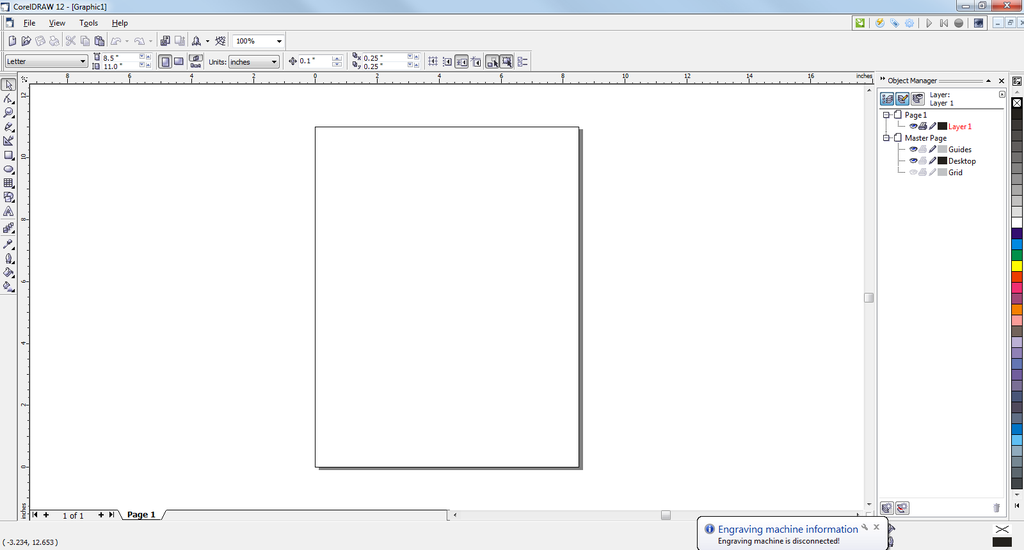The height and width of the screenshot is (550, 1024).
Task: Select the Rectangle tool
Action: (x=8, y=155)
